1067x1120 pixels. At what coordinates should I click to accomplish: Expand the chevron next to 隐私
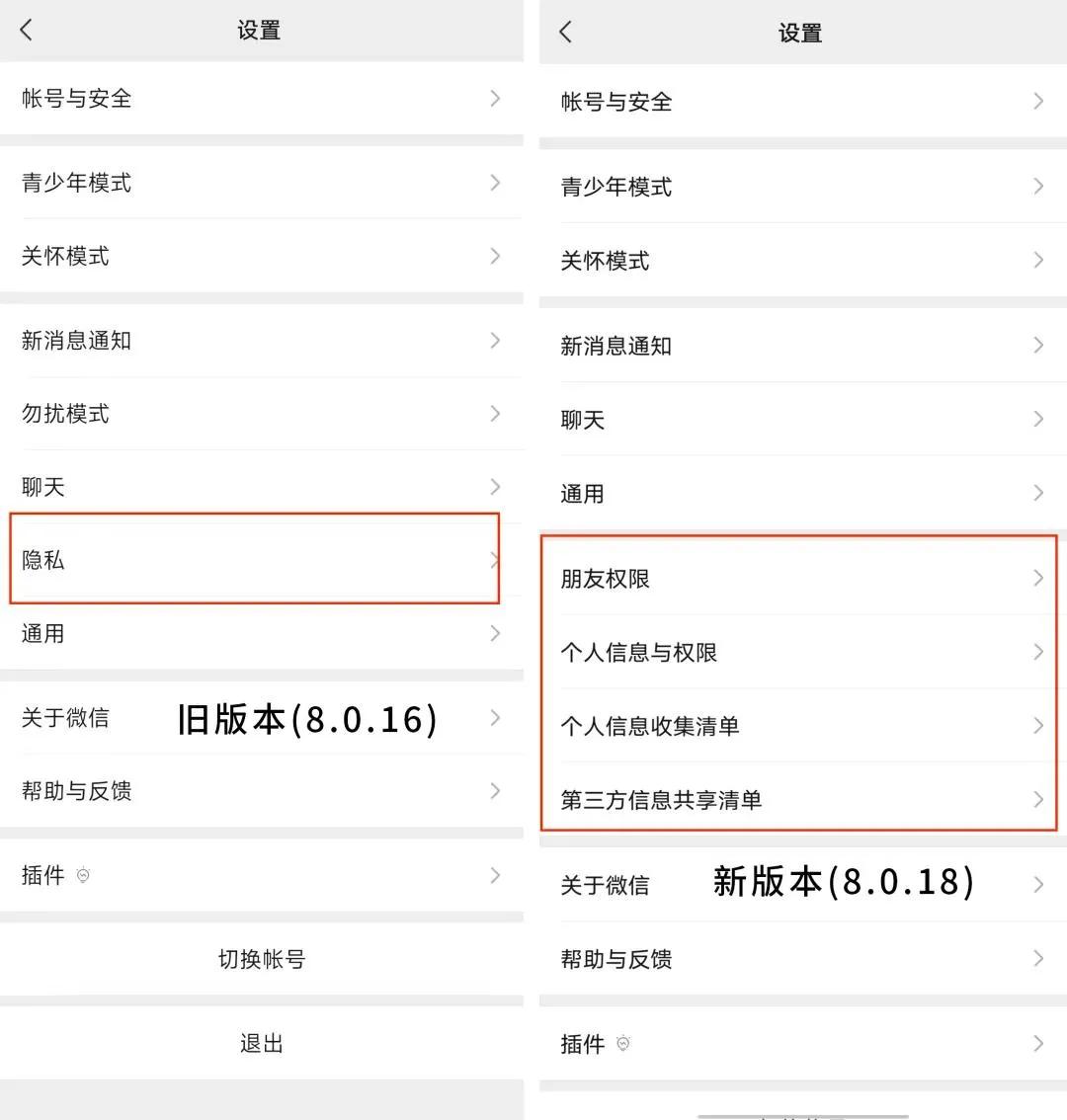[x=494, y=560]
